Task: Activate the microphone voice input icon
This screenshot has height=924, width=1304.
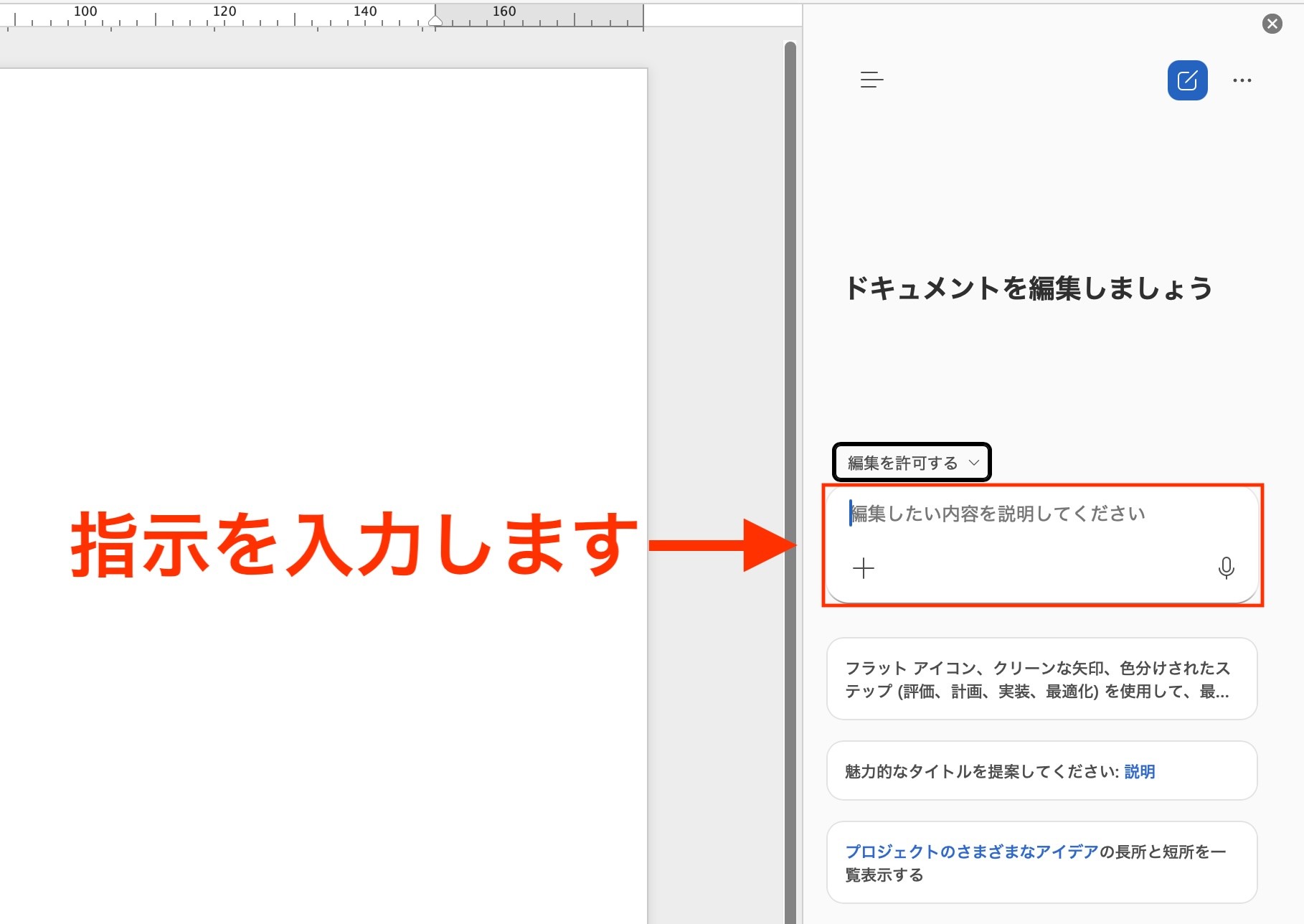Action: [1226, 568]
